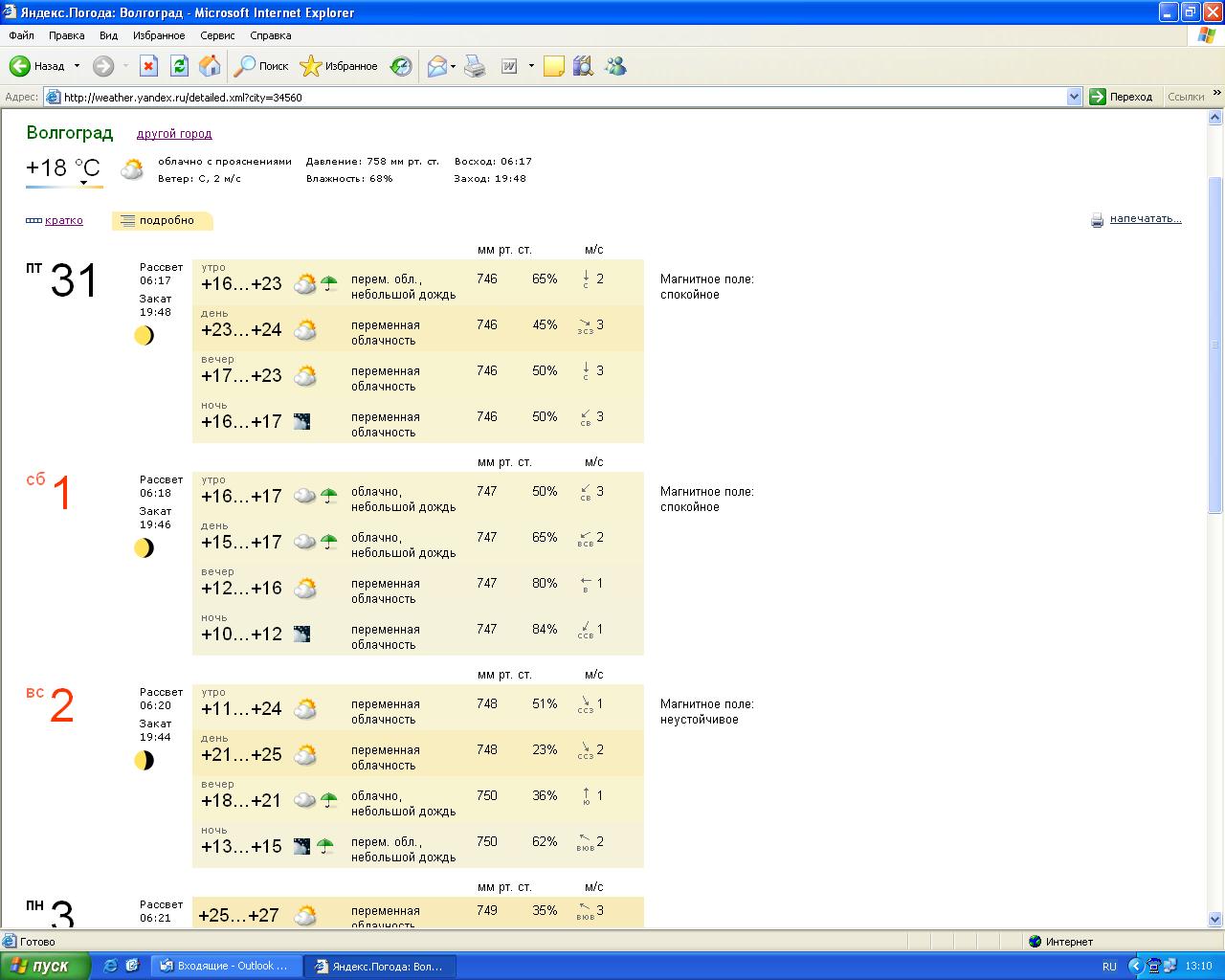1225x980 pixels.
Task: Click the напечатать print link
Action: coord(1145,219)
